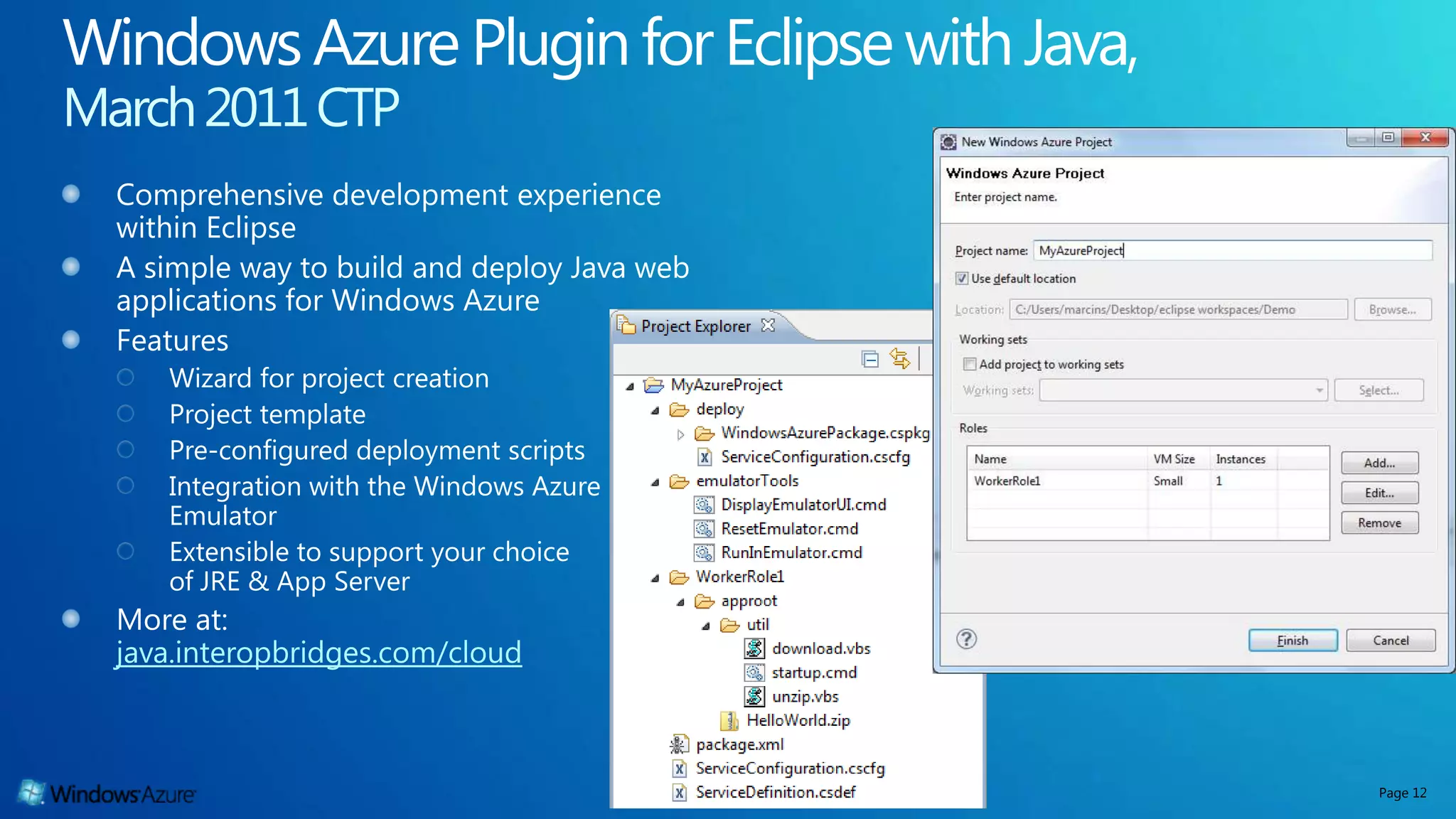Click the Collapse All icon in Project Explorer
The width and height of the screenshot is (1456, 819).
(870, 359)
